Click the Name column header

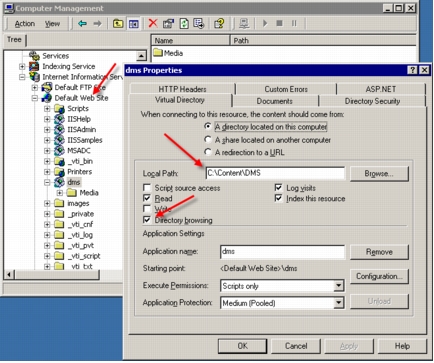(x=190, y=41)
